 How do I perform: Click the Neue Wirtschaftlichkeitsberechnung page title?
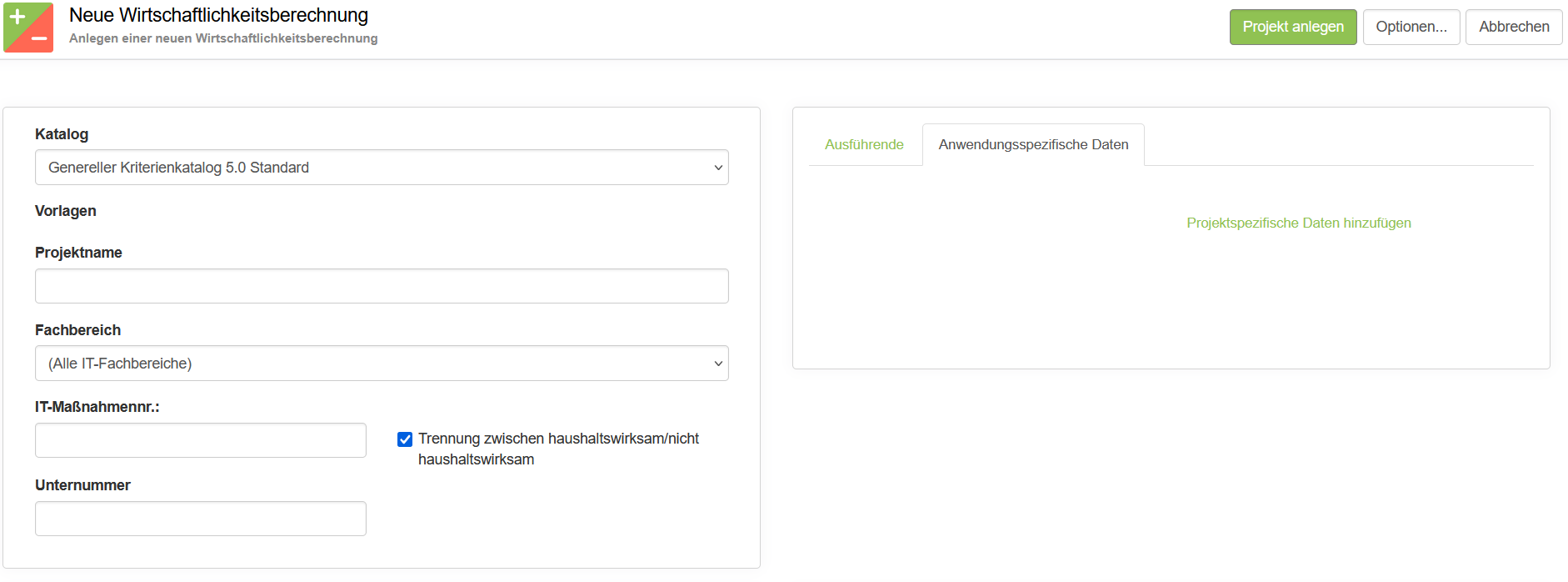coord(218,15)
